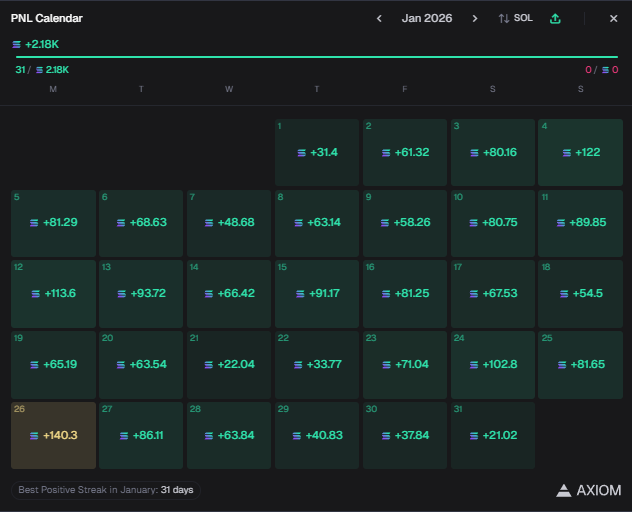Select day 12 cell showing +113.6
This screenshot has width=632, height=512.
pos(53,294)
